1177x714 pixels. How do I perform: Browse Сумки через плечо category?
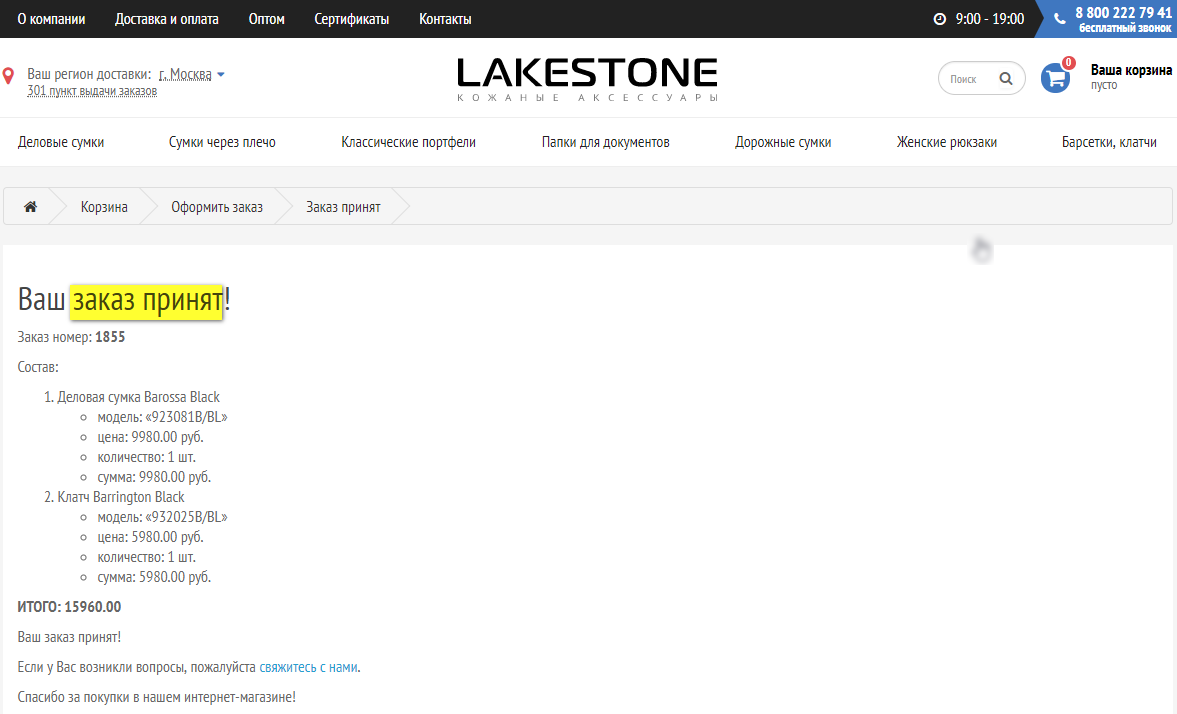[222, 142]
